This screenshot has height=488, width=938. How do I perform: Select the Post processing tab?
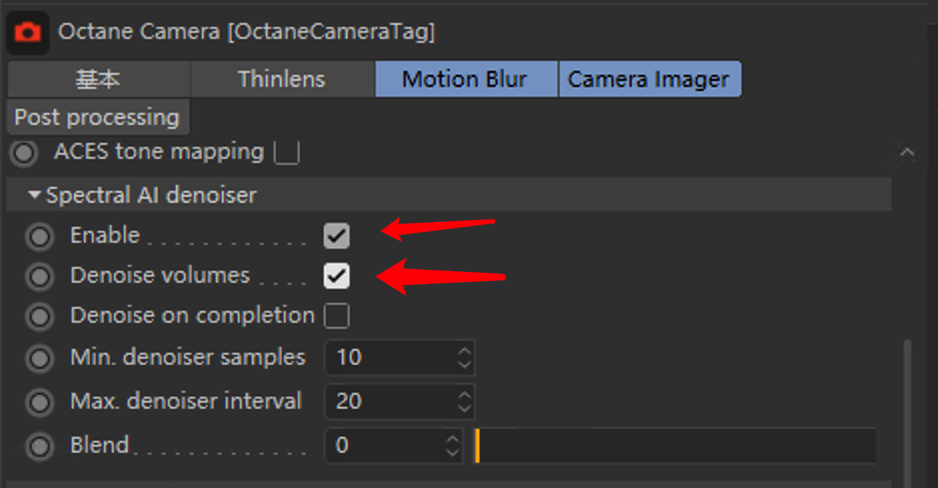pos(98,117)
